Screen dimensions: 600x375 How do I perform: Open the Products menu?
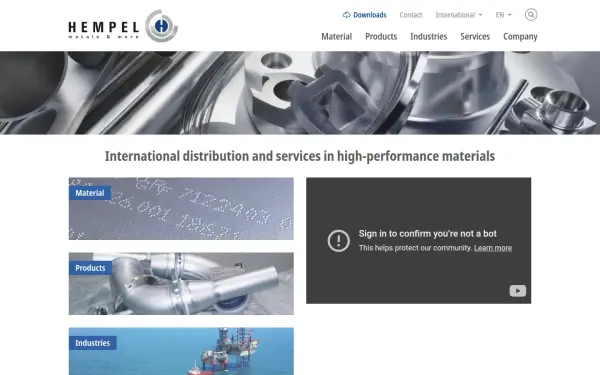tap(381, 36)
